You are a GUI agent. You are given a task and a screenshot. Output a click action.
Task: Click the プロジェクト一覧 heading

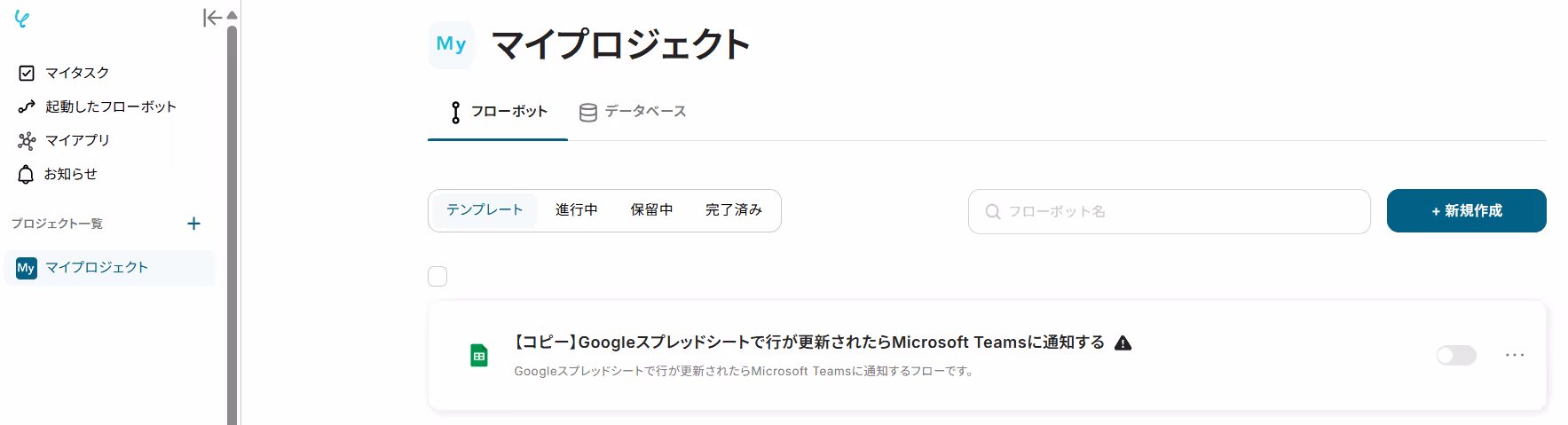pos(58,224)
